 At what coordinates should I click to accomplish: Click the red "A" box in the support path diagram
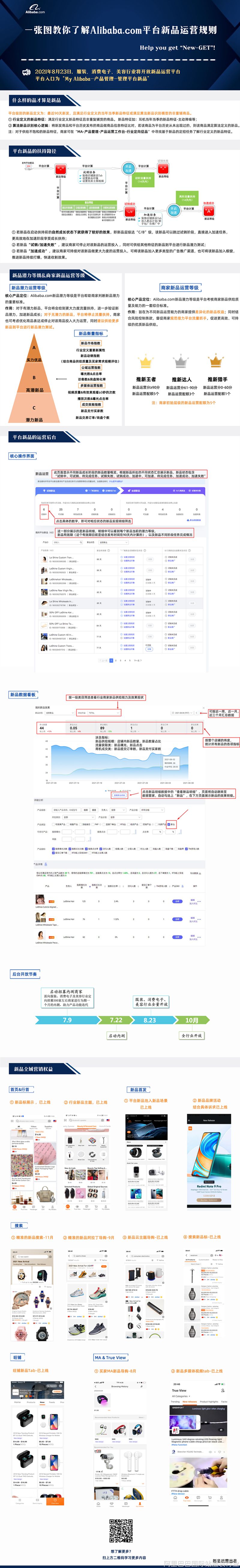point(209,211)
